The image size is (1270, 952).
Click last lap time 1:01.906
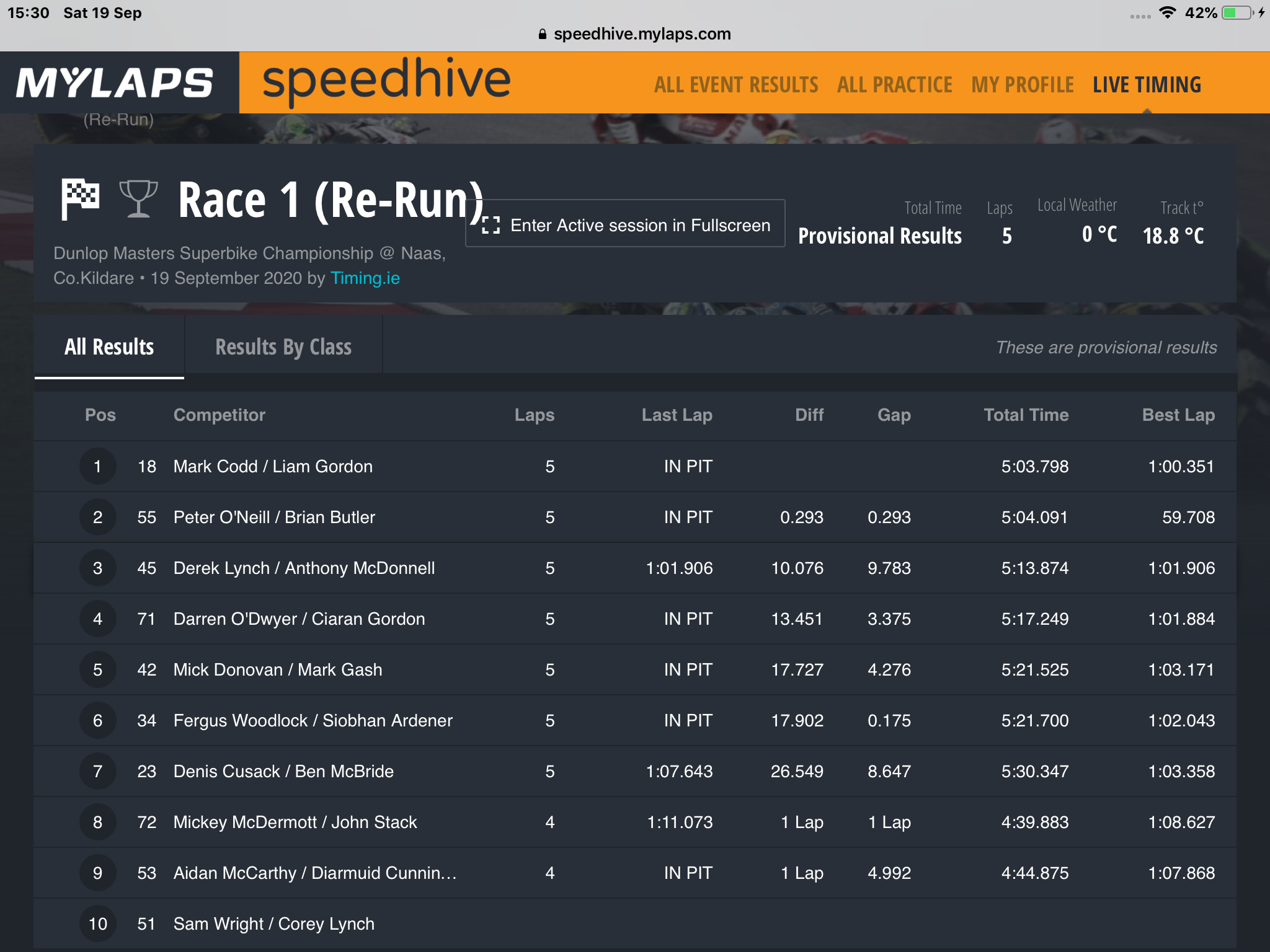click(679, 568)
